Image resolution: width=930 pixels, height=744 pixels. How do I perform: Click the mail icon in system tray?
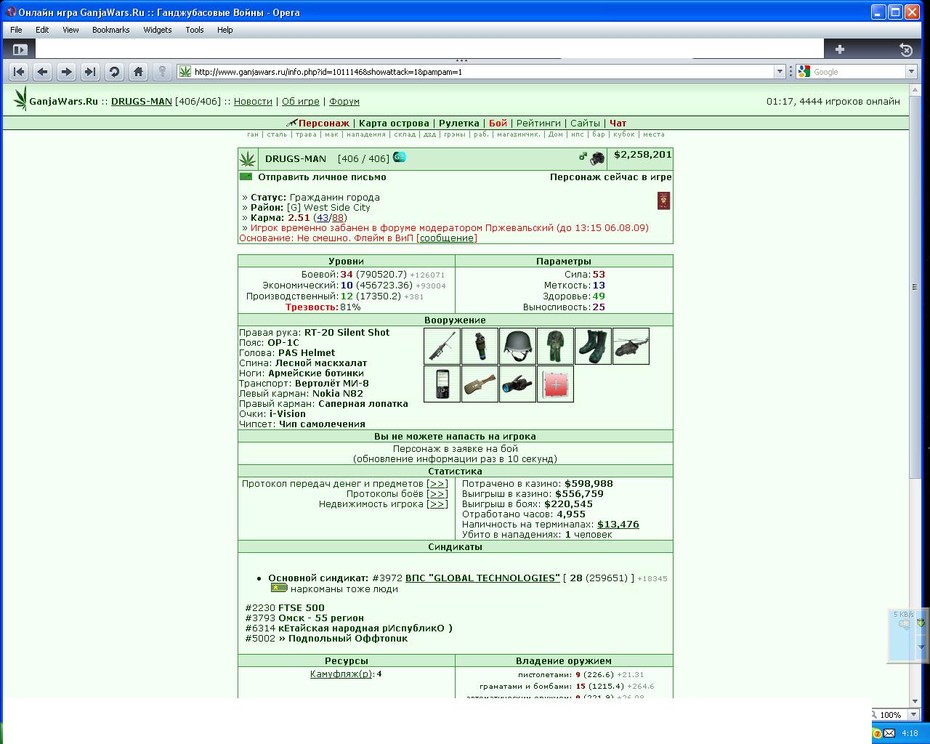[889, 733]
